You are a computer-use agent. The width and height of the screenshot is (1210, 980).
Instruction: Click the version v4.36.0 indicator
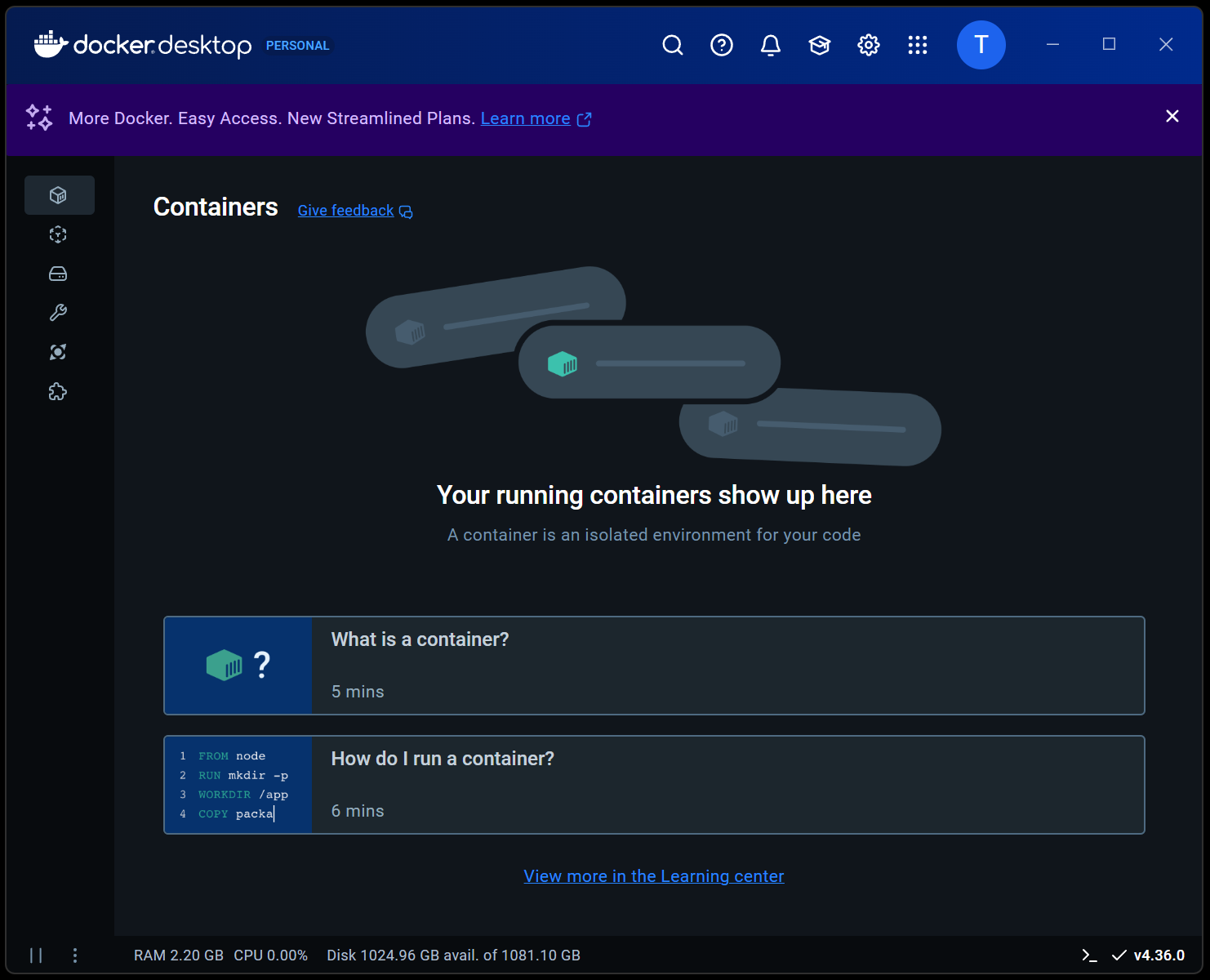pos(1149,955)
